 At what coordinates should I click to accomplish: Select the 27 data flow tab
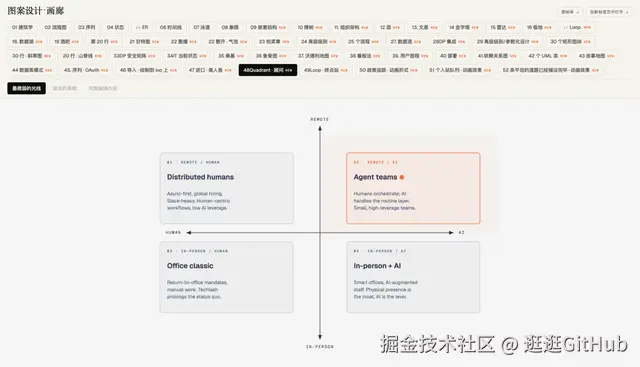(x=405, y=42)
